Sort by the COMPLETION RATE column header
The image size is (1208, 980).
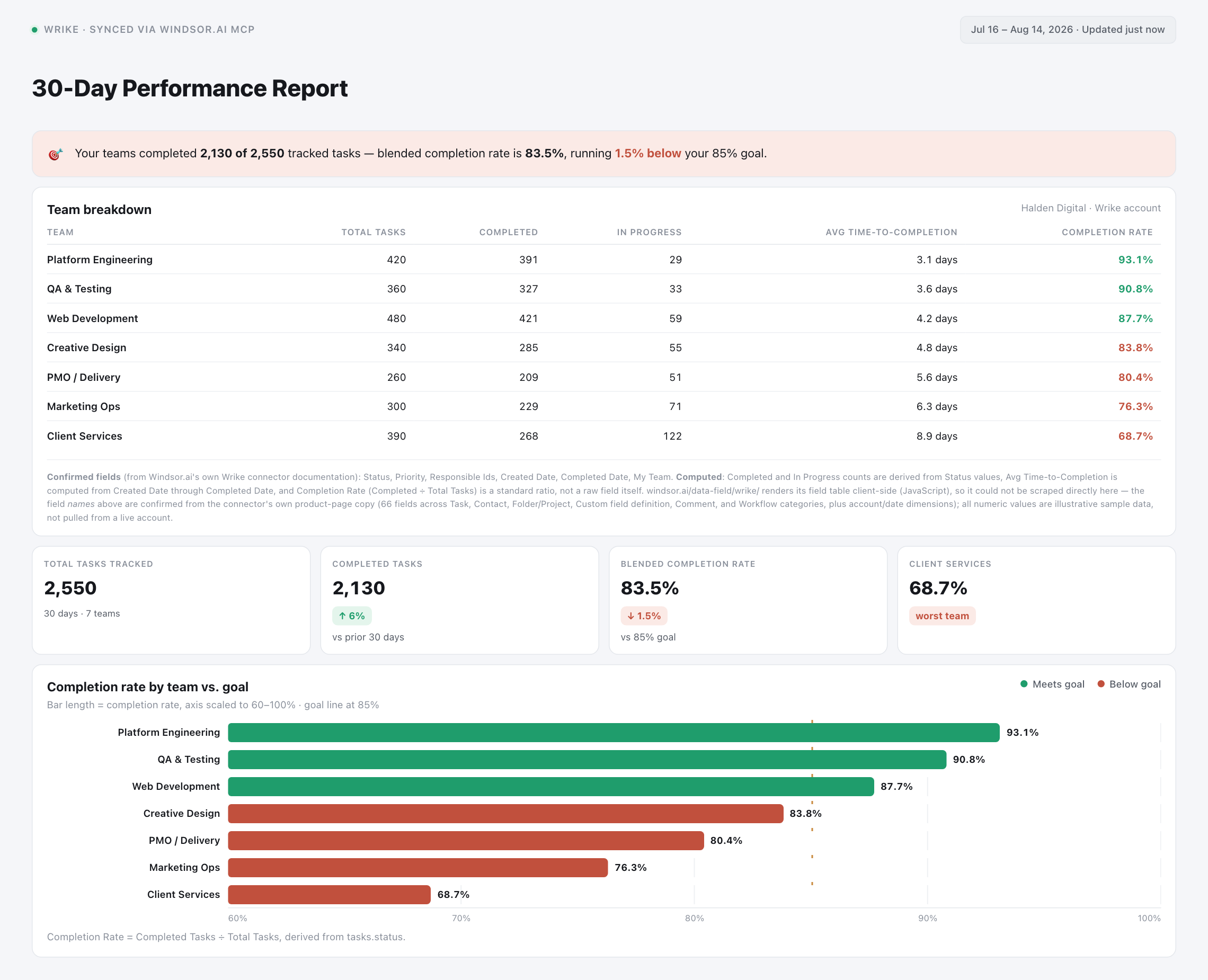tap(1107, 232)
